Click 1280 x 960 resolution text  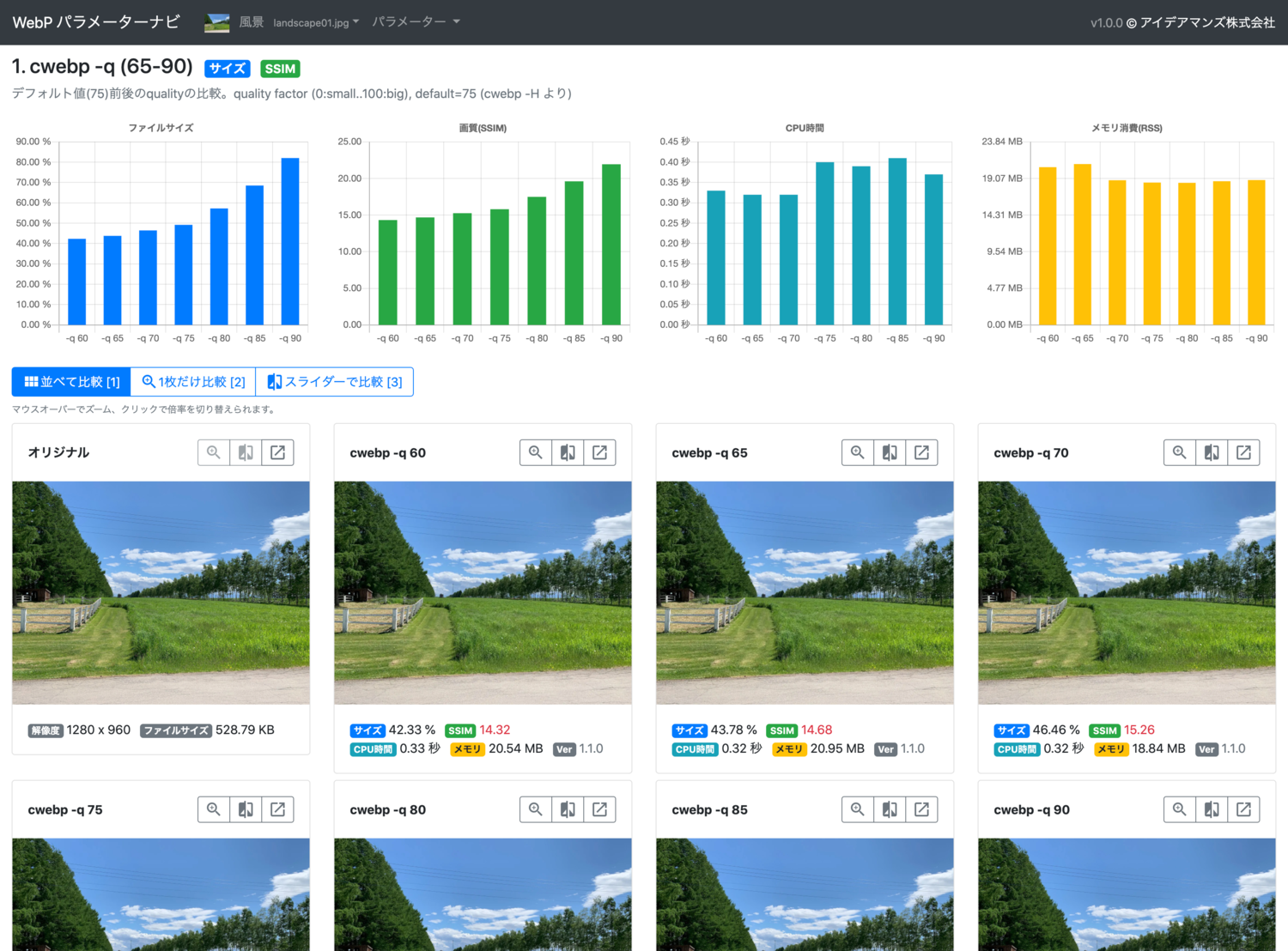coord(99,730)
